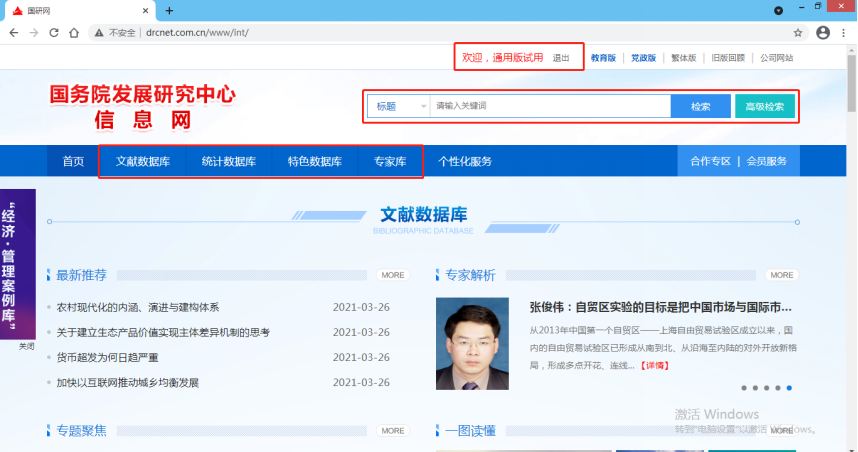Open the 专家库 navigation item
The height and width of the screenshot is (452, 858).
click(389, 161)
